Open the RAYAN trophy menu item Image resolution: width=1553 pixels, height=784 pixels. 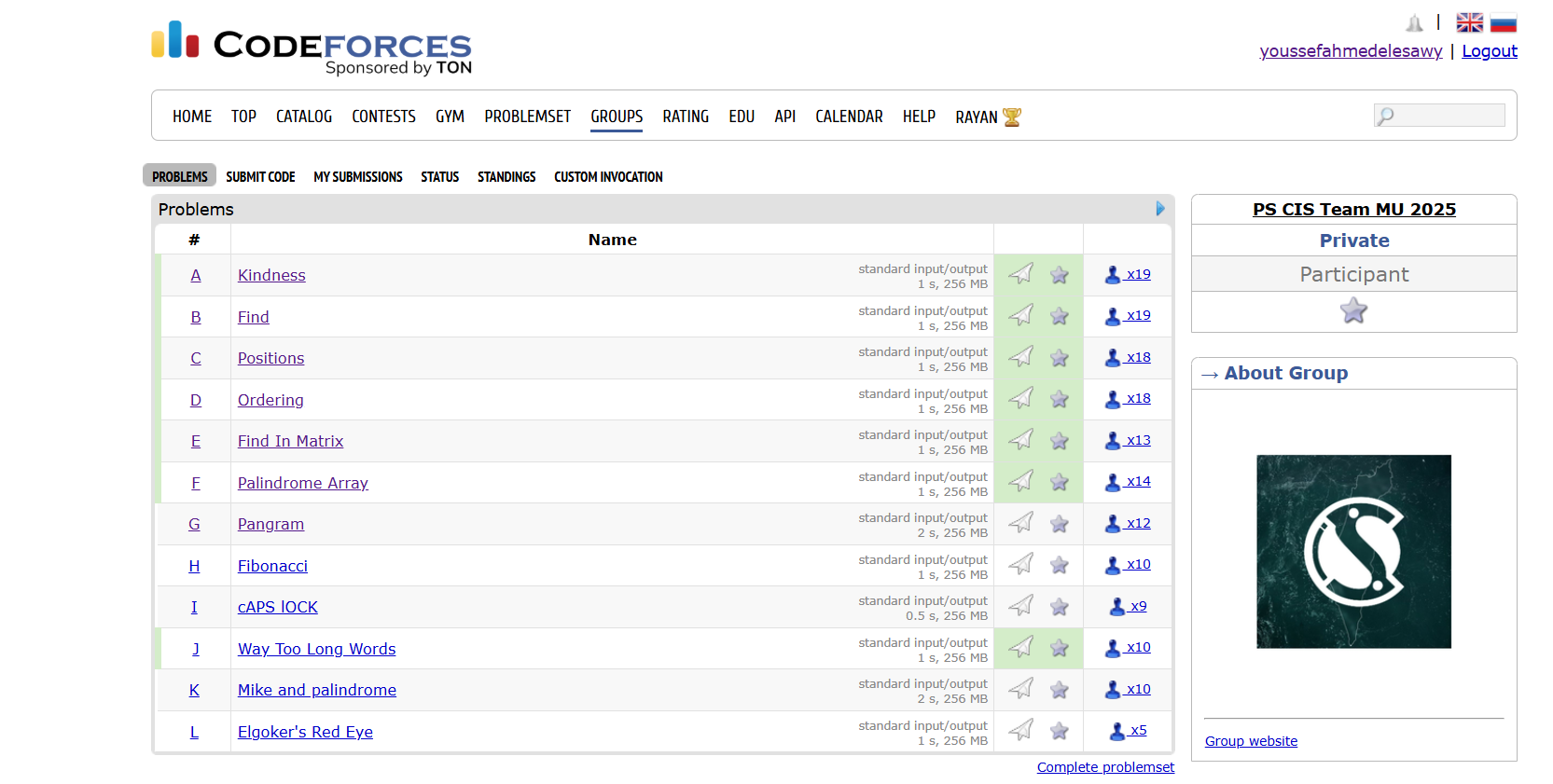tap(989, 117)
